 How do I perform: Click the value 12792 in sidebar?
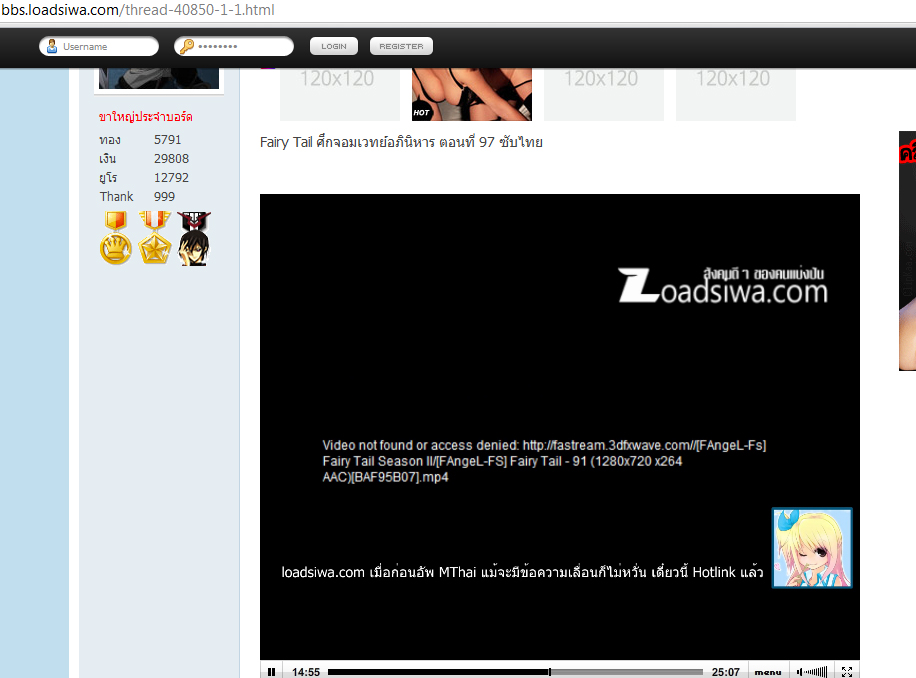171,178
